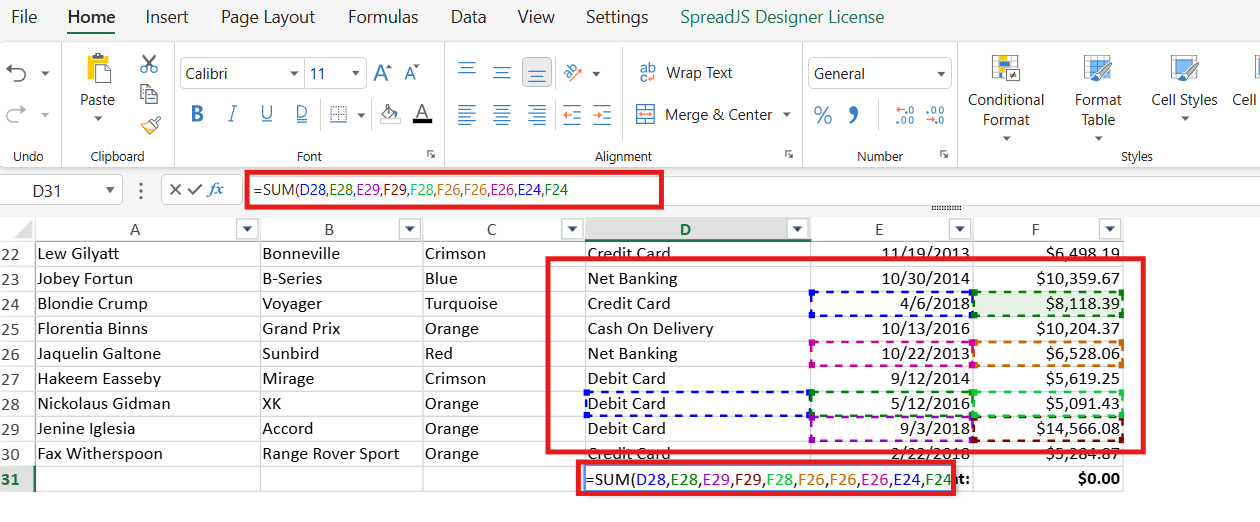Cancel formula entry with X icon
The image size is (1260, 522).
[x=174, y=189]
